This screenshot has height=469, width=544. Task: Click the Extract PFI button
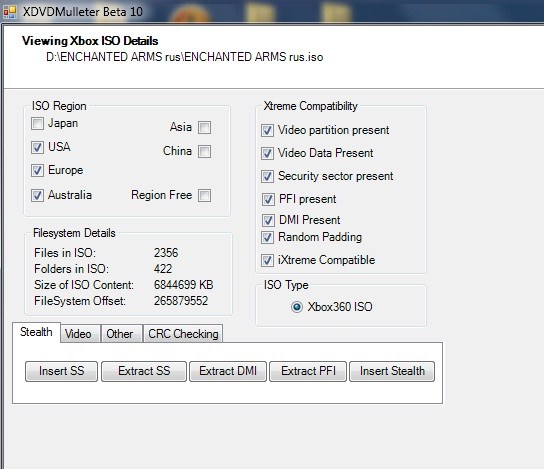[x=308, y=371]
